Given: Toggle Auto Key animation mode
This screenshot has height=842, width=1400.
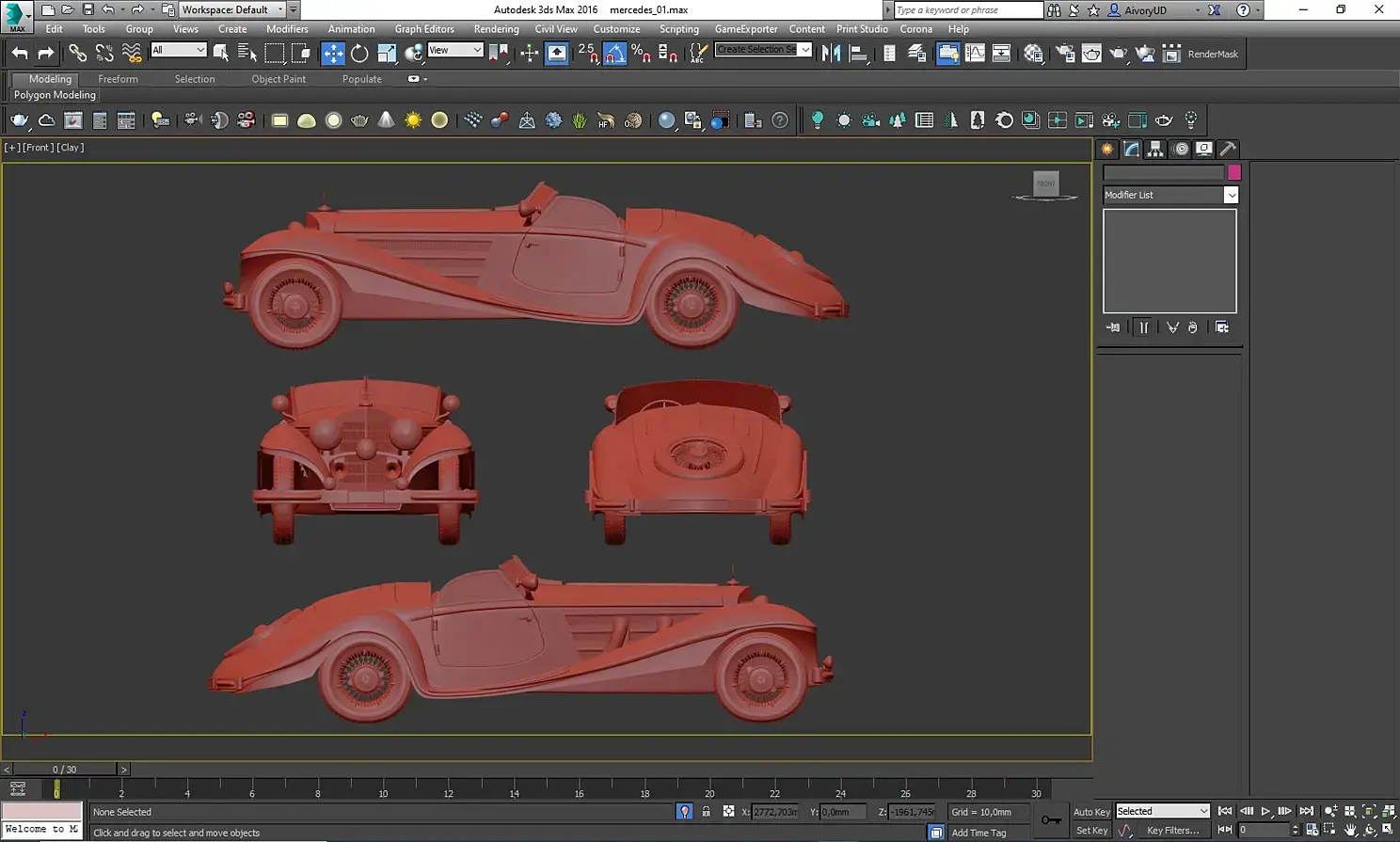Looking at the screenshot, I should tap(1091, 812).
